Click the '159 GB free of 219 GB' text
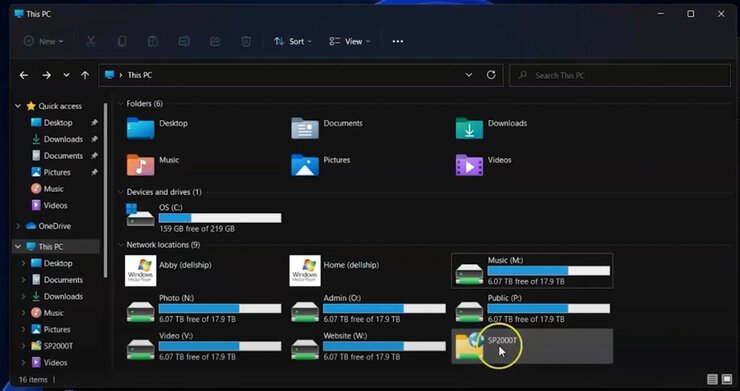The image size is (740, 391). 197,229
